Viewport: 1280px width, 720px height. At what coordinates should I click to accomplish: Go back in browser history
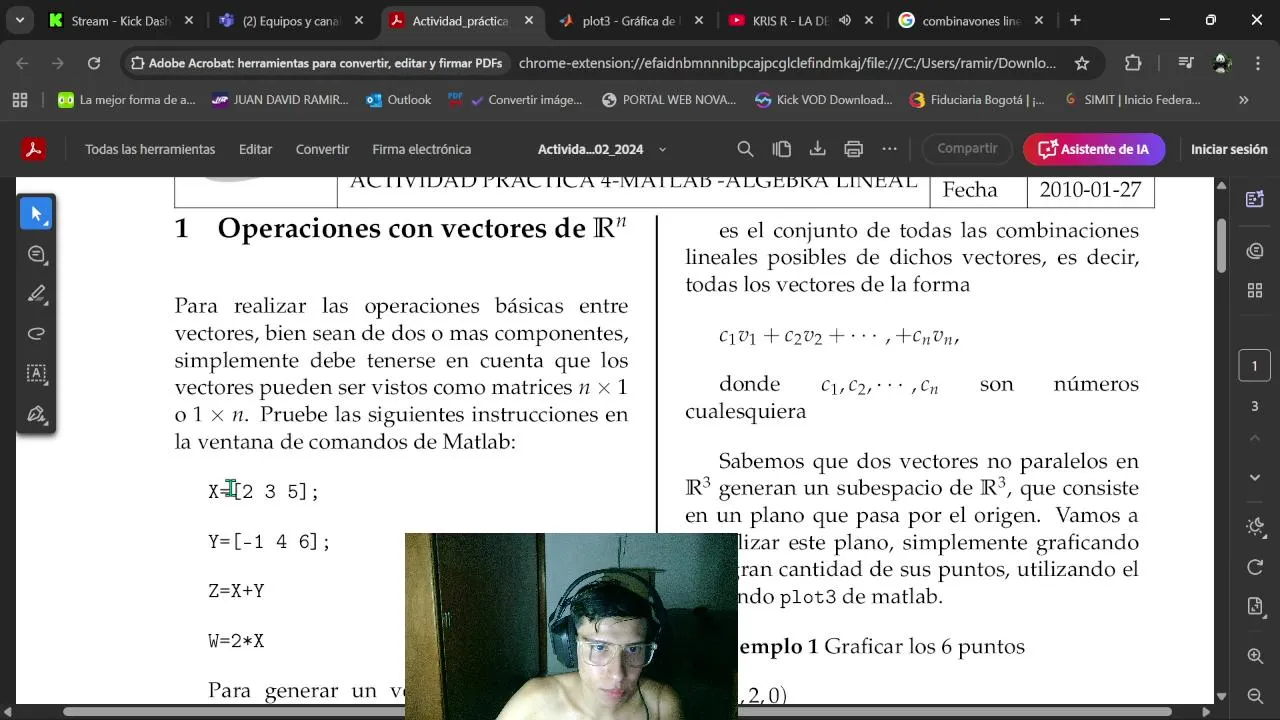22,63
